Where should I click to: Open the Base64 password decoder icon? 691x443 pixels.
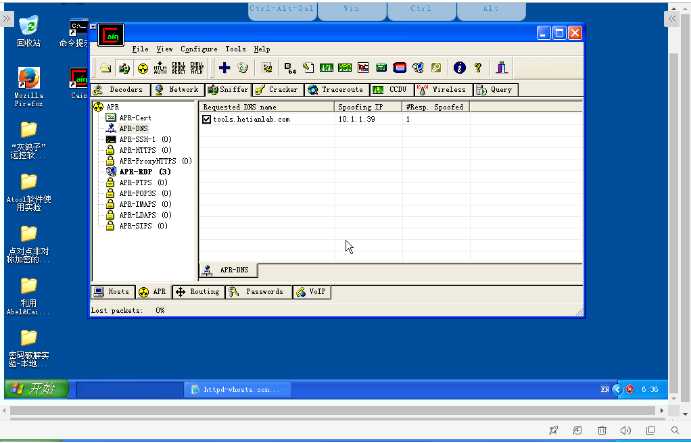click(x=290, y=68)
